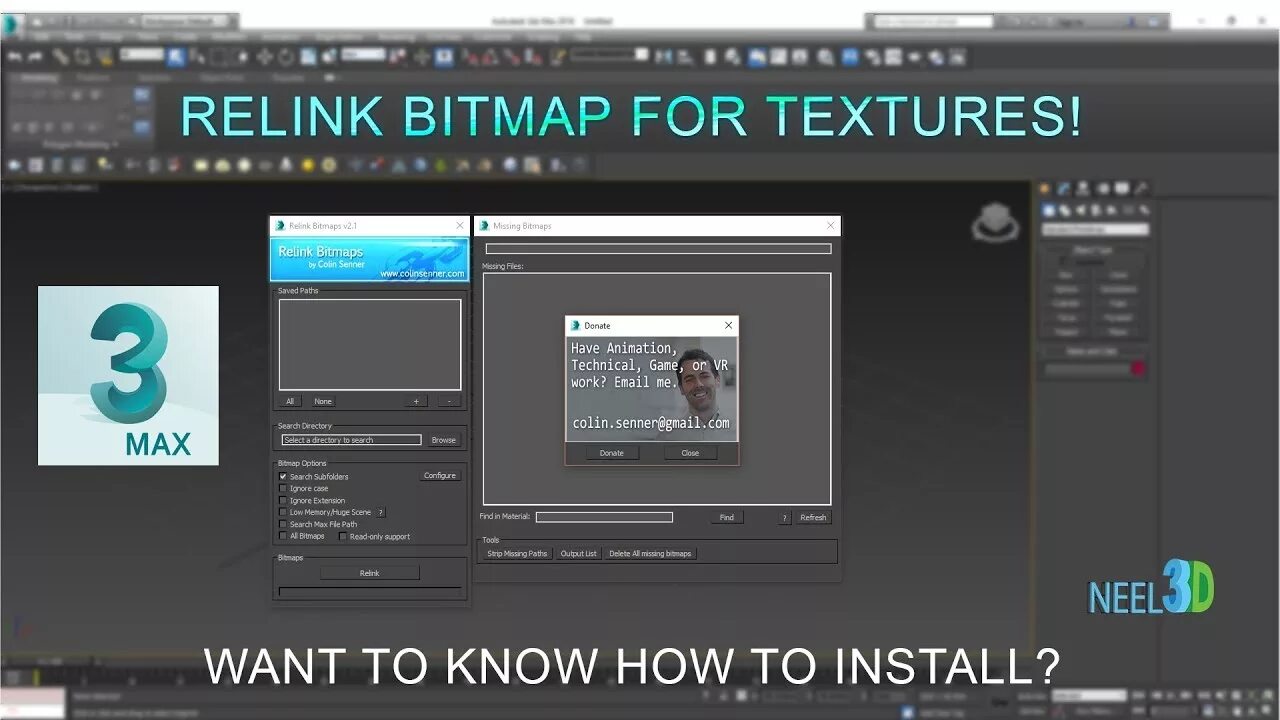Screen dimensions: 1280x720
Task: Click the Find button in Missing Bitmaps
Action: 726,517
